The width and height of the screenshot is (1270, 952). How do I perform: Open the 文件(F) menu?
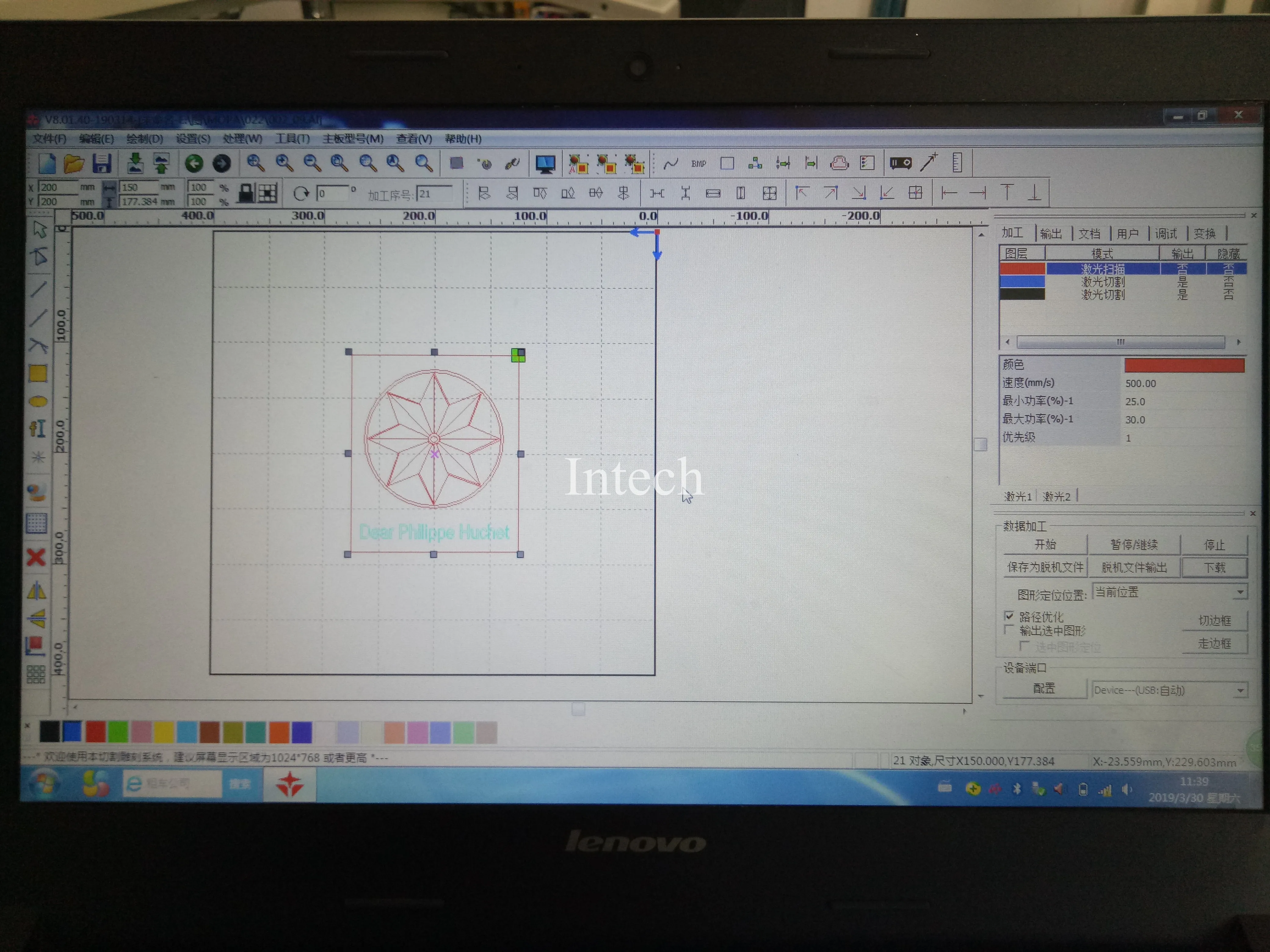(49, 139)
